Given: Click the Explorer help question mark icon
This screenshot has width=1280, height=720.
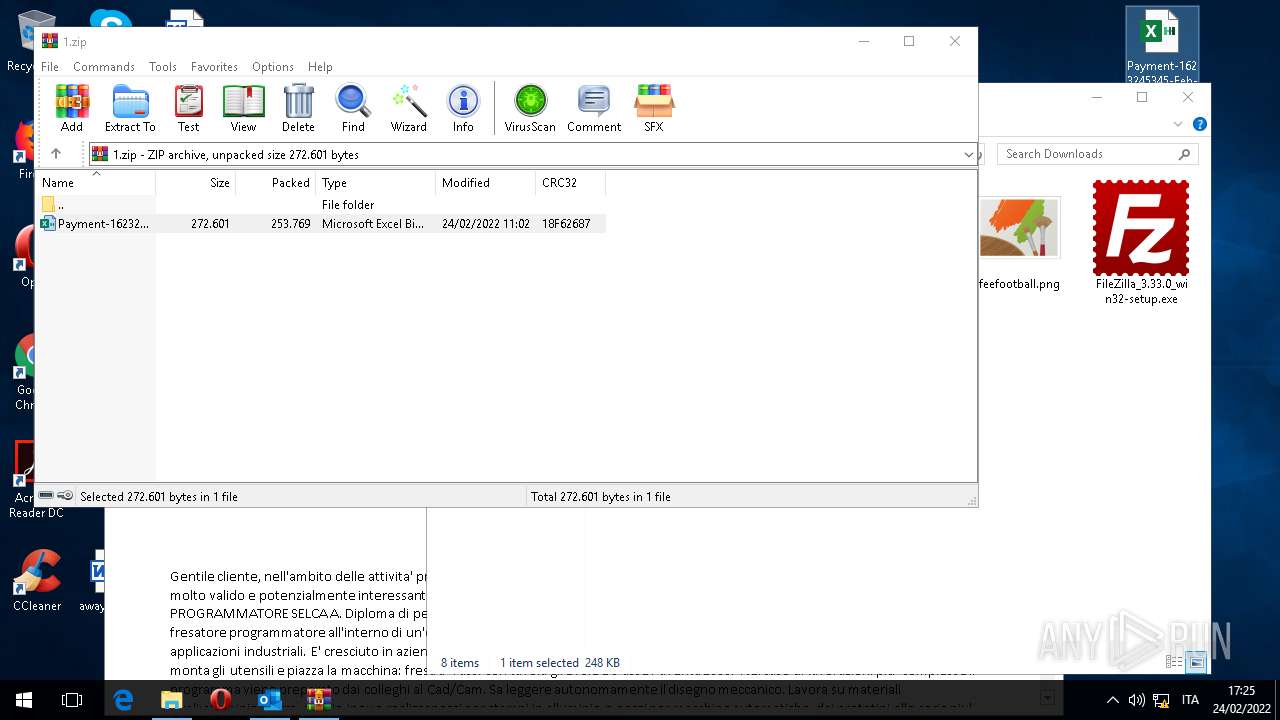Looking at the screenshot, I should click(1200, 124).
